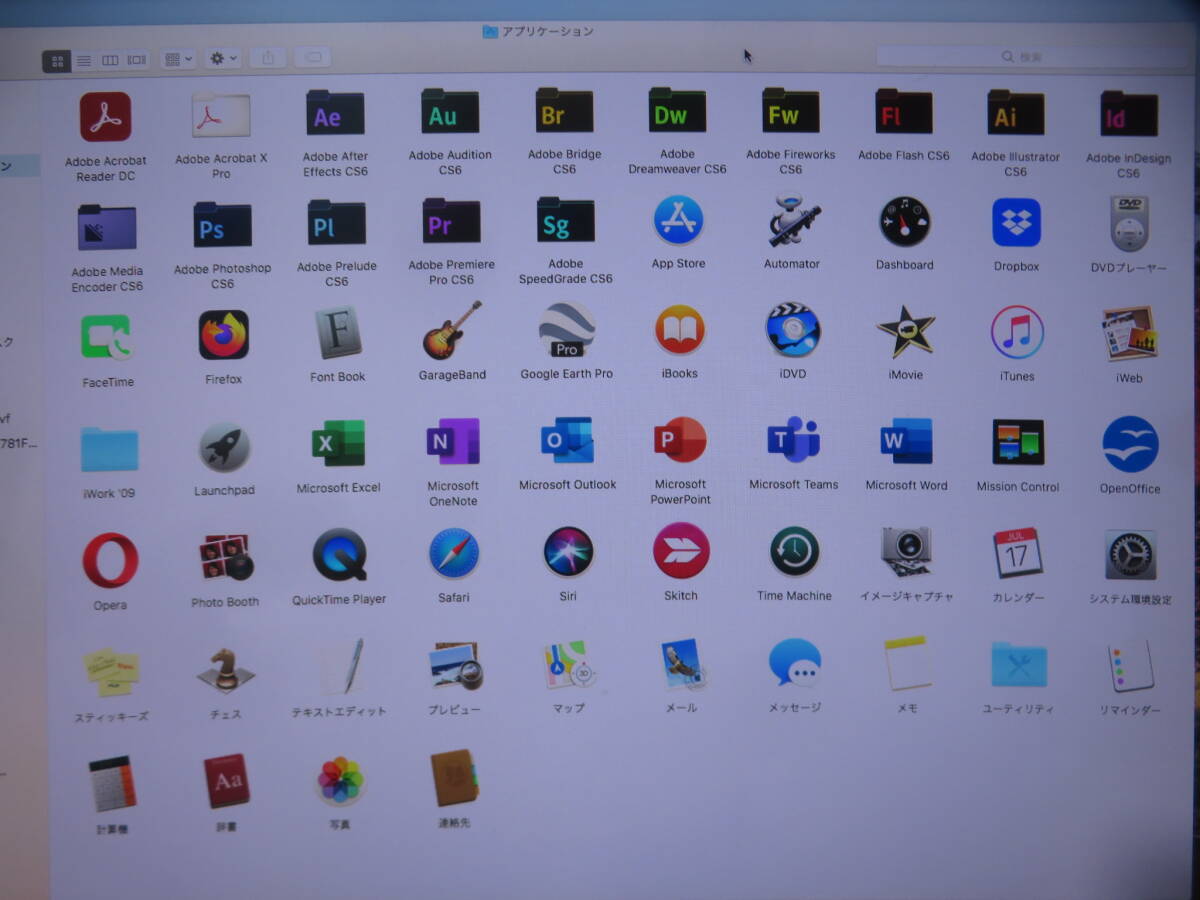Switch Finder to list view
The height and width of the screenshot is (900, 1200).
[x=84, y=61]
